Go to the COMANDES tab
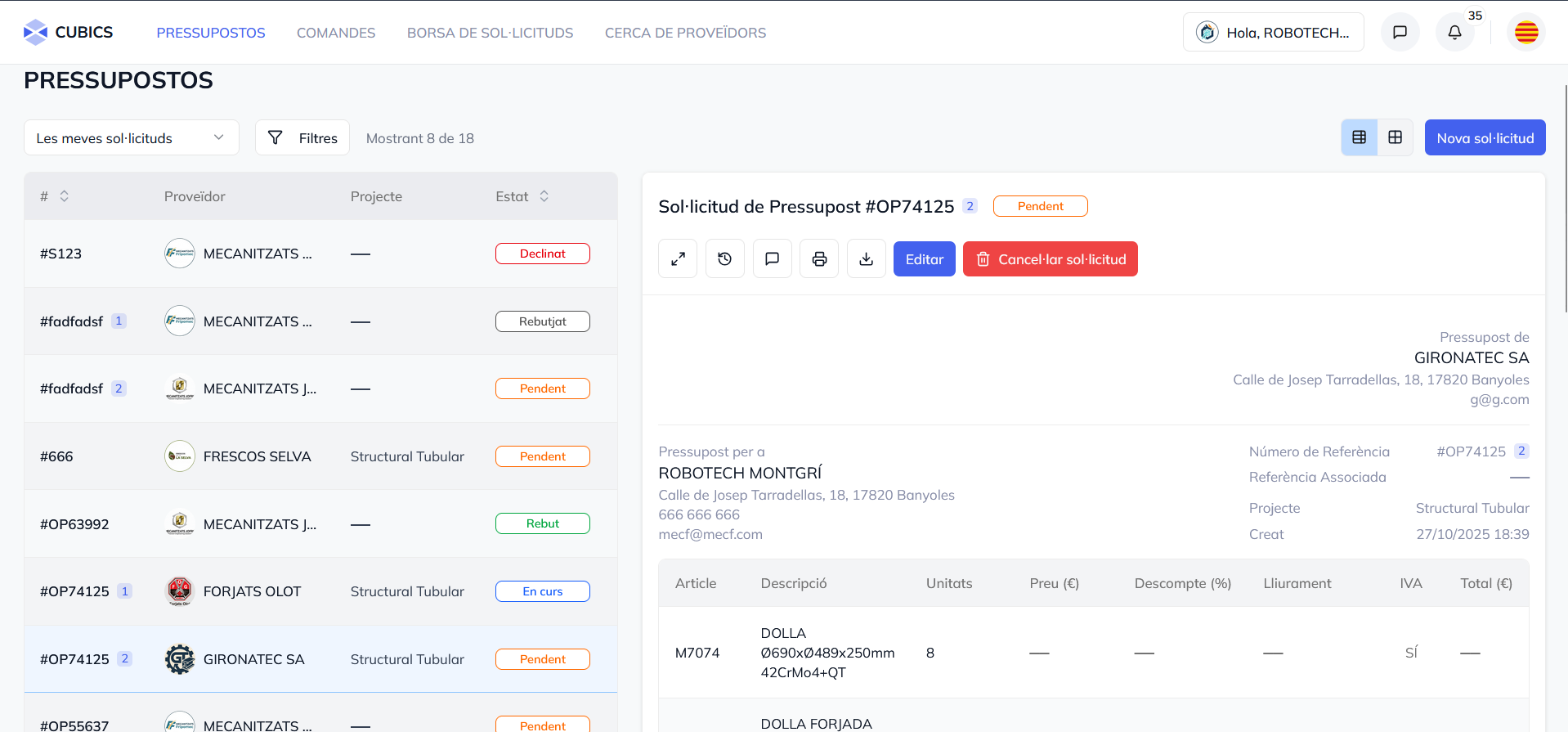This screenshot has width=1568, height=732. 336,33
